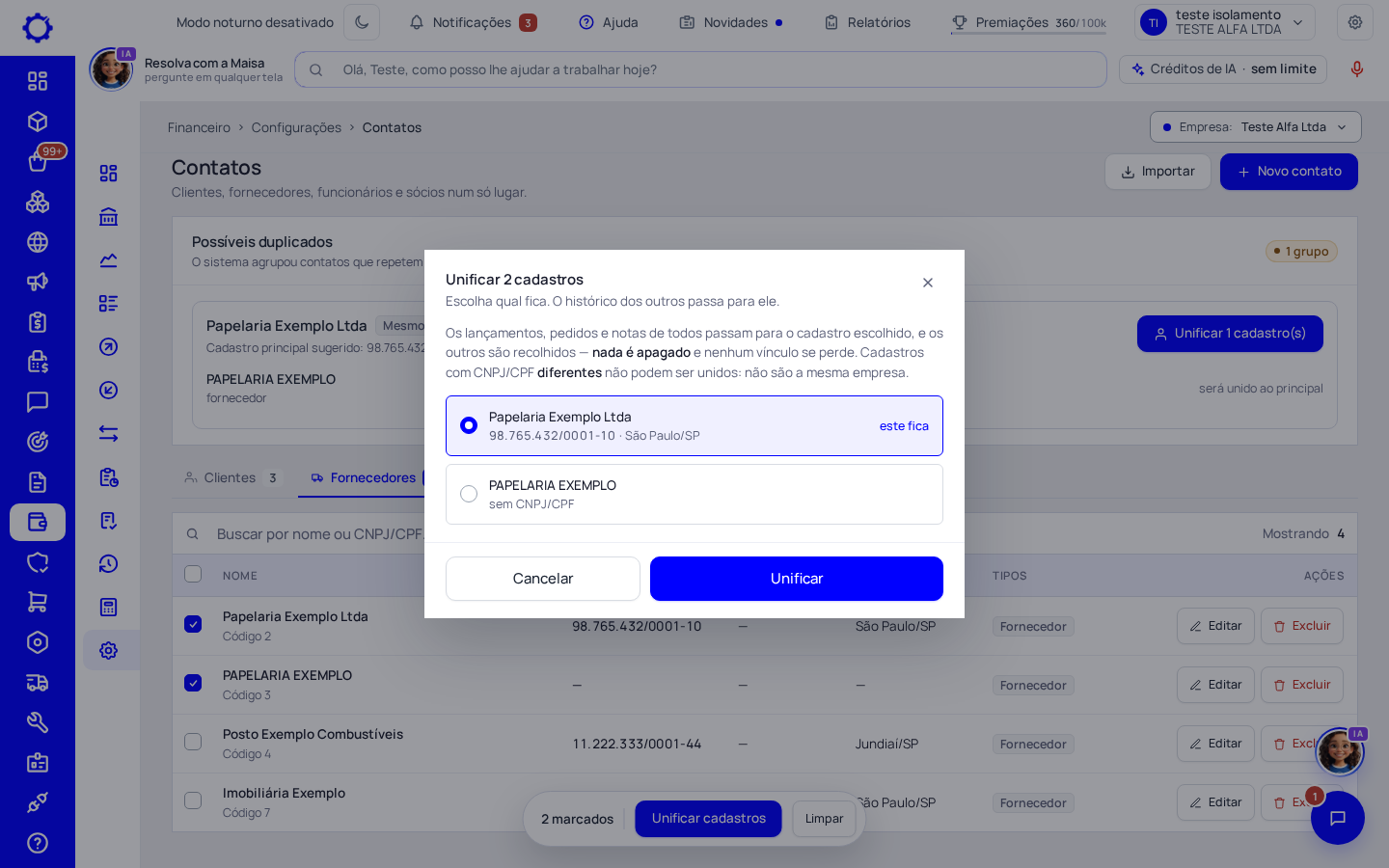The height and width of the screenshot is (868, 1389).
Task: Open the Ajuda help link
Action: tap(609, 22)
